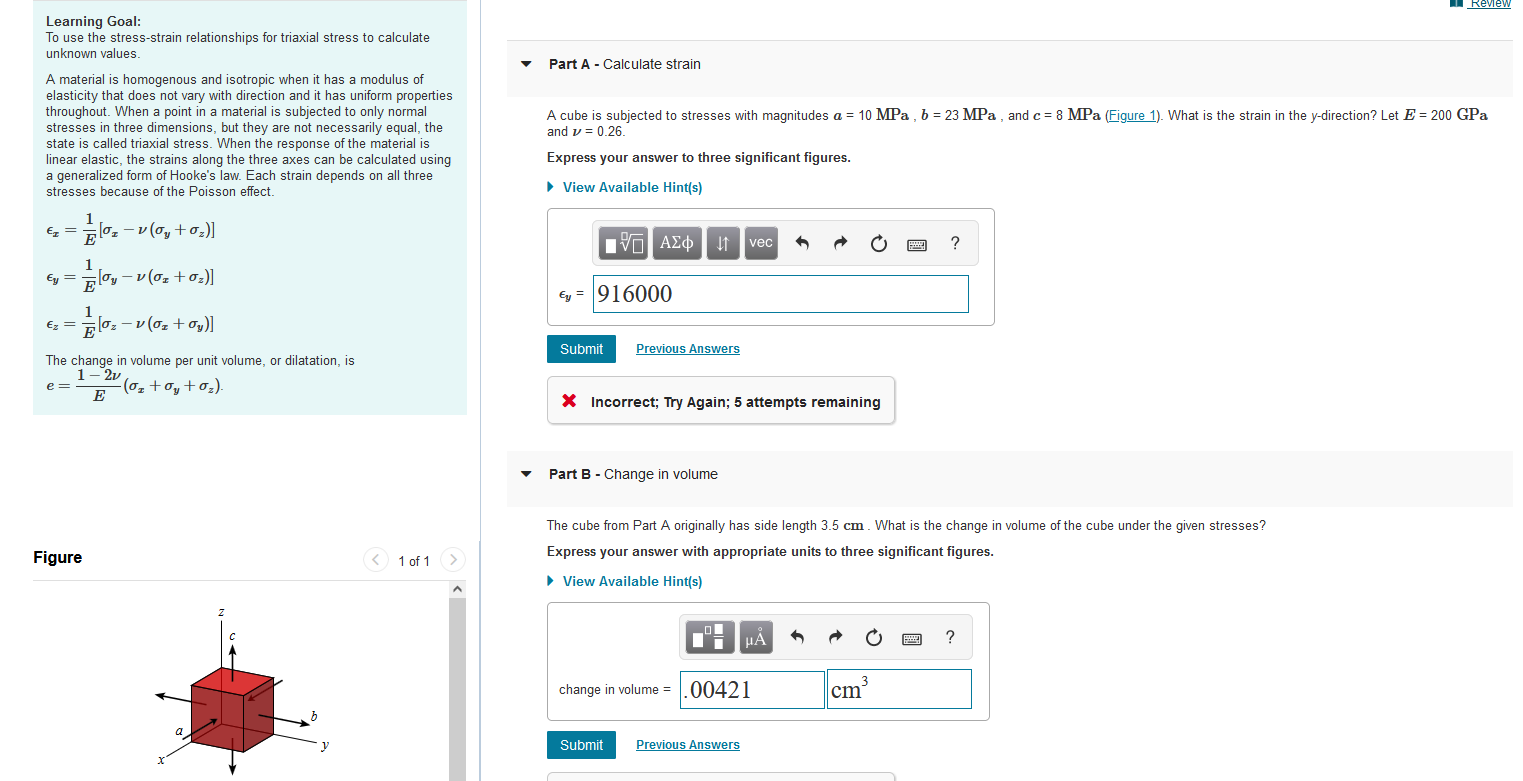Undo the last edit in Part A toolbar
1523x781 pixels.
(x=801, y=242)
